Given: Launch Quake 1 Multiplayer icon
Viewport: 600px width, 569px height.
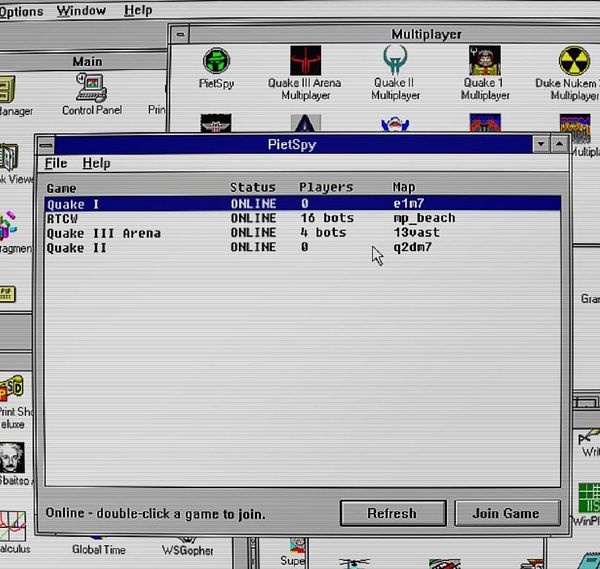Looking at the screenshot, I should pos(485,61).
